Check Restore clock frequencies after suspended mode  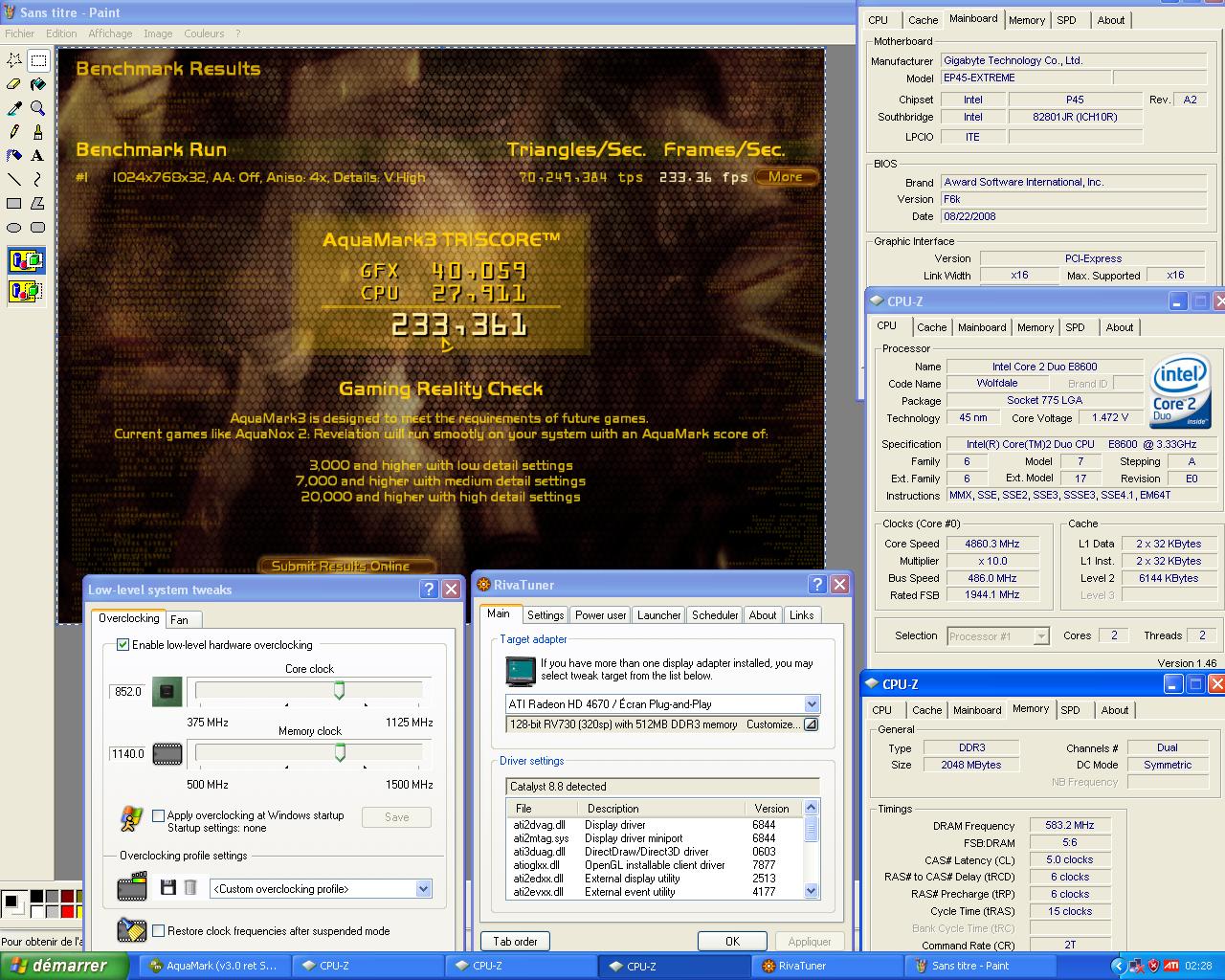159,930
